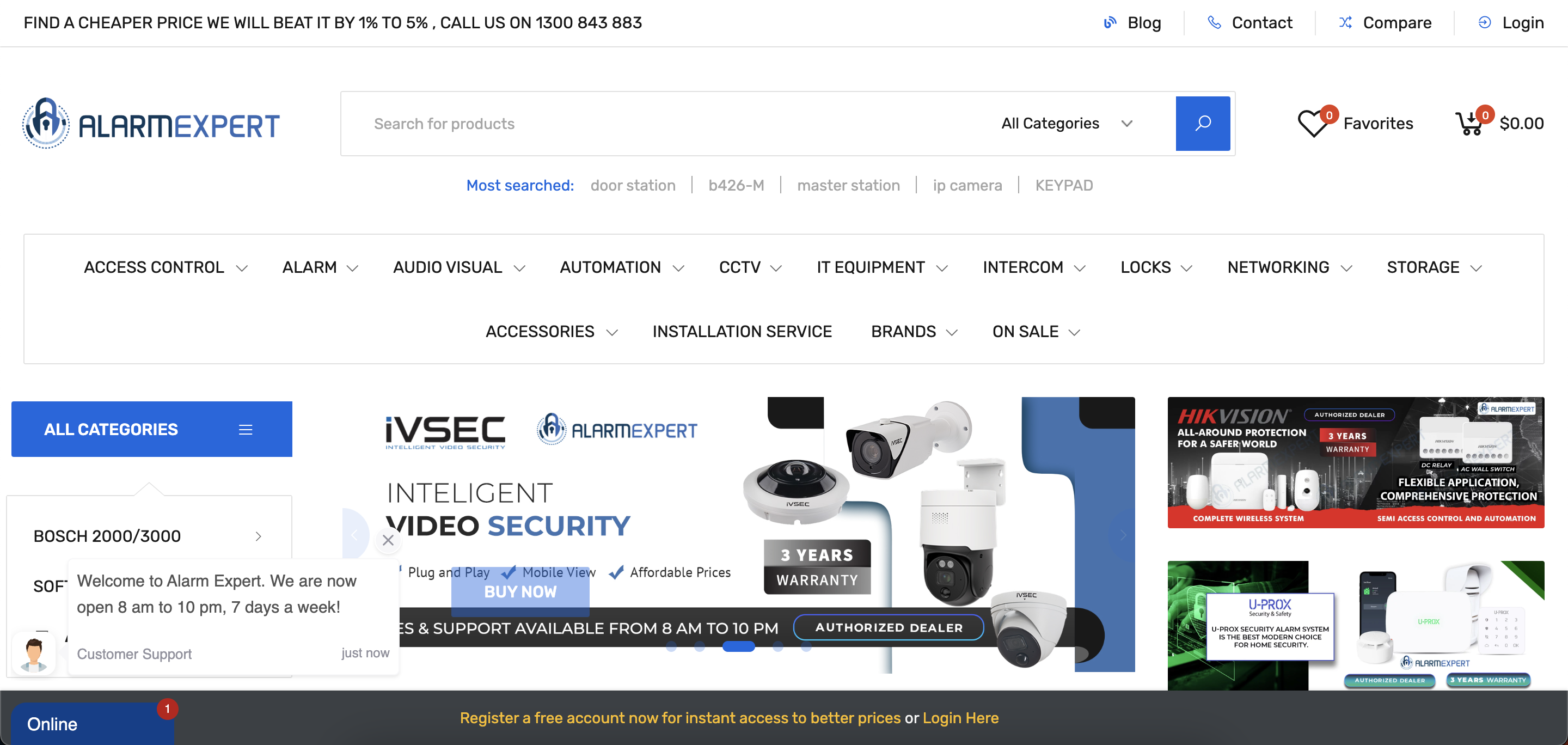Select the first carousel slide dot
Screen dimensions: 1568x745
click(671, 646)
